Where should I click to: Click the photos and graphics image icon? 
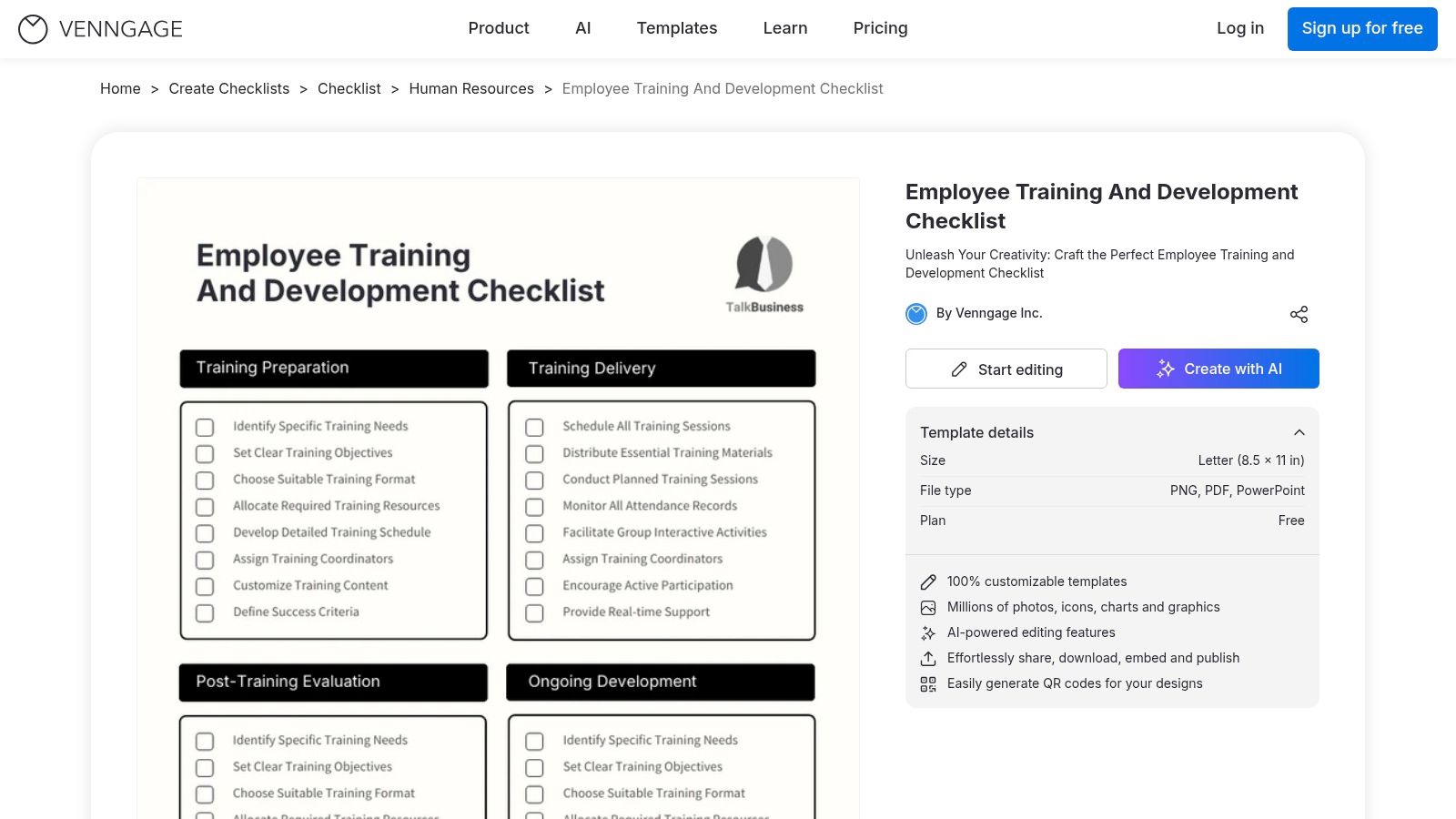928,608
